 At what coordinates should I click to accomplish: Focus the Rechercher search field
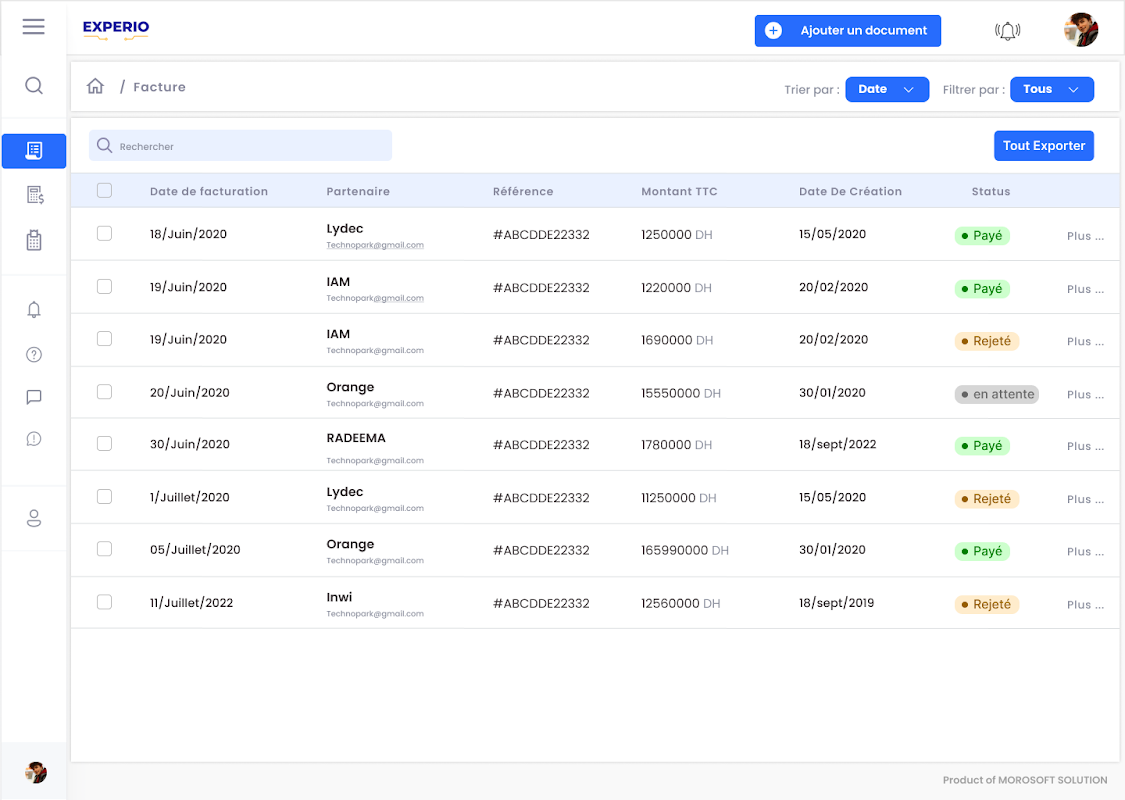(250, 146)
